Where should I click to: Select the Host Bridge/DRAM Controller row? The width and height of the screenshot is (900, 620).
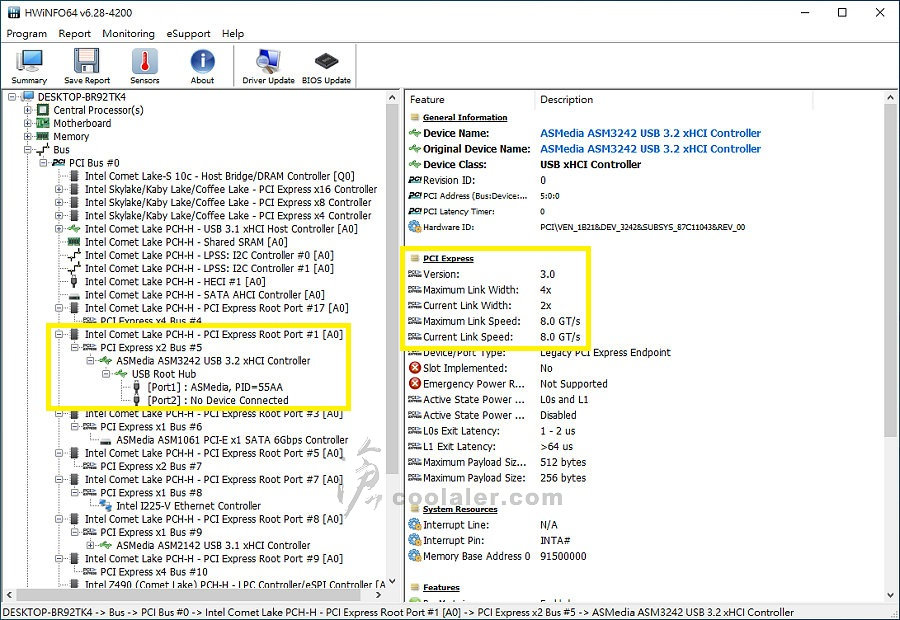(219, 176)
